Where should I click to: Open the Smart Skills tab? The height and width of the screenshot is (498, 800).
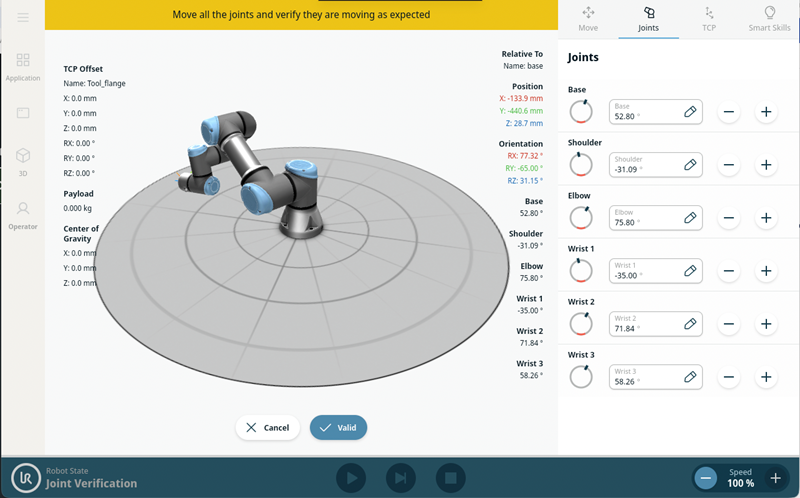pyautogui.click(x=769, y=18)
